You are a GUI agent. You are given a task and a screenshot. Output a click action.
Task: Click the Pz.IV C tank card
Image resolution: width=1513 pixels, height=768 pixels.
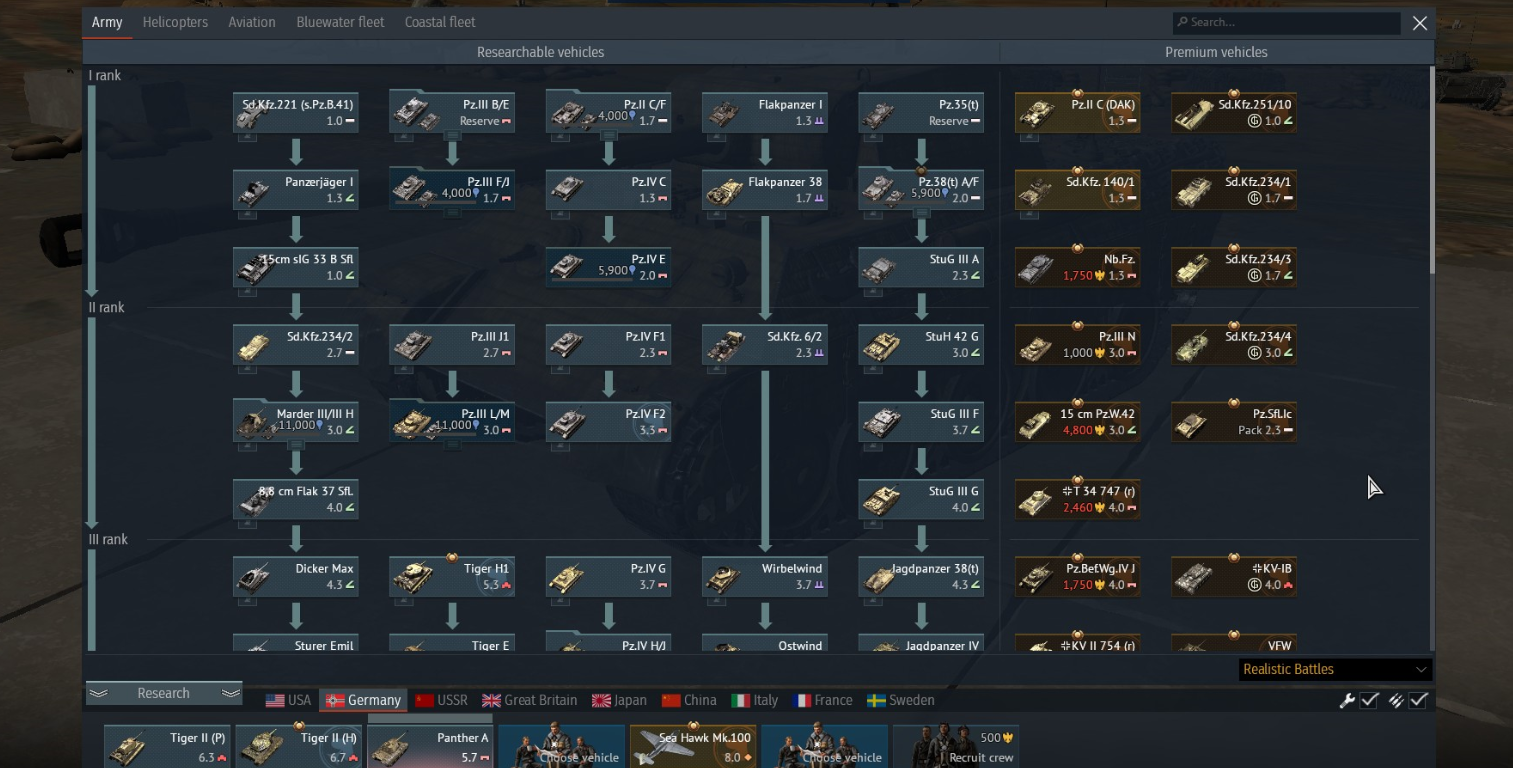click(x=608, y=190)
